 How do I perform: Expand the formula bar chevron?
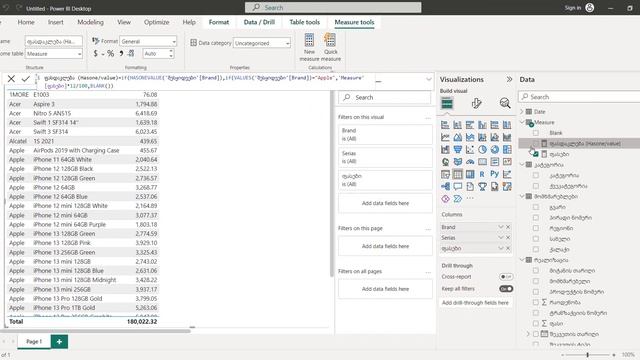tap(429, 79)
